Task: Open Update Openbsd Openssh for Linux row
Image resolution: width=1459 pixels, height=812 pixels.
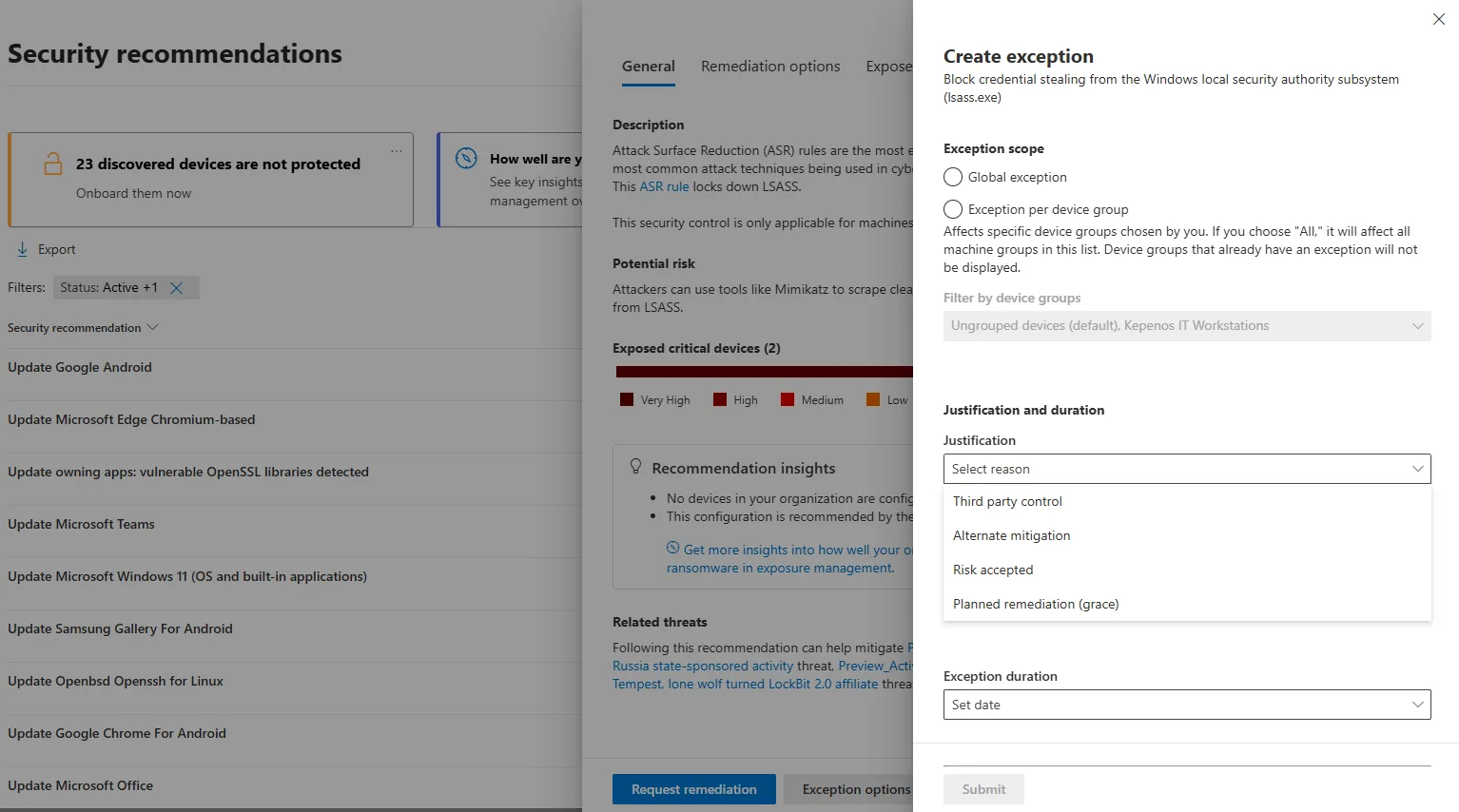Action: click(x=115, y=681)
